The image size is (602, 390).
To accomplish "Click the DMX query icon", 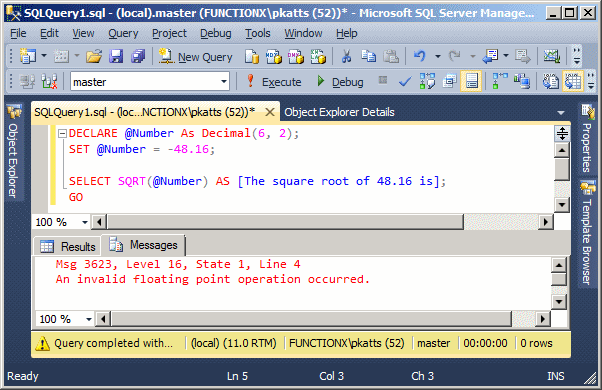I will click(296, 56).
